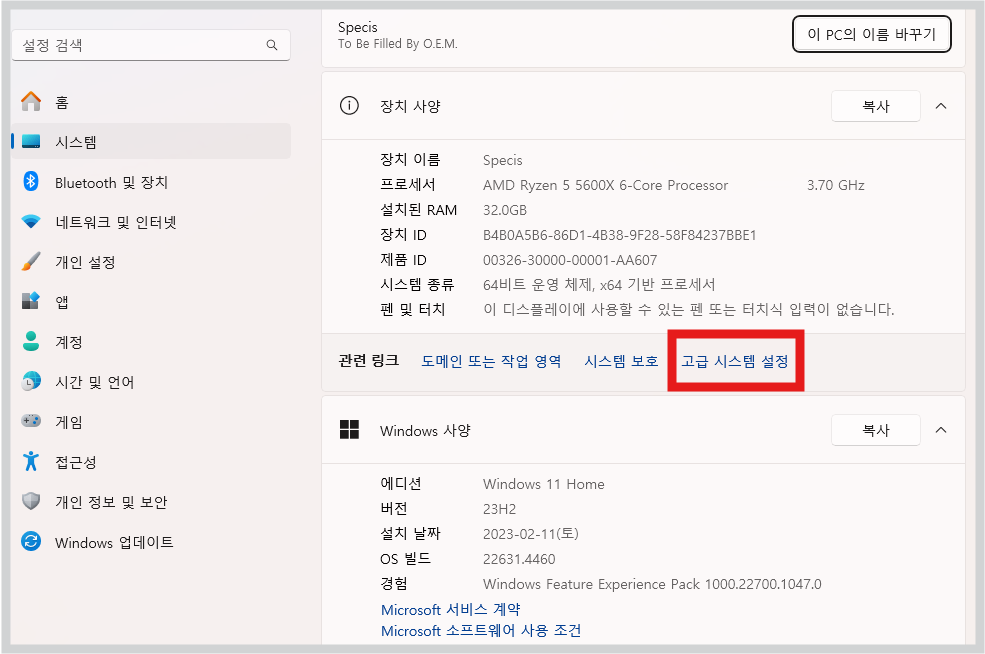Open Bluetooth 및 장치 settings
Image resolution: width=985 pixels, height=654 pixels.
point(151,182)
